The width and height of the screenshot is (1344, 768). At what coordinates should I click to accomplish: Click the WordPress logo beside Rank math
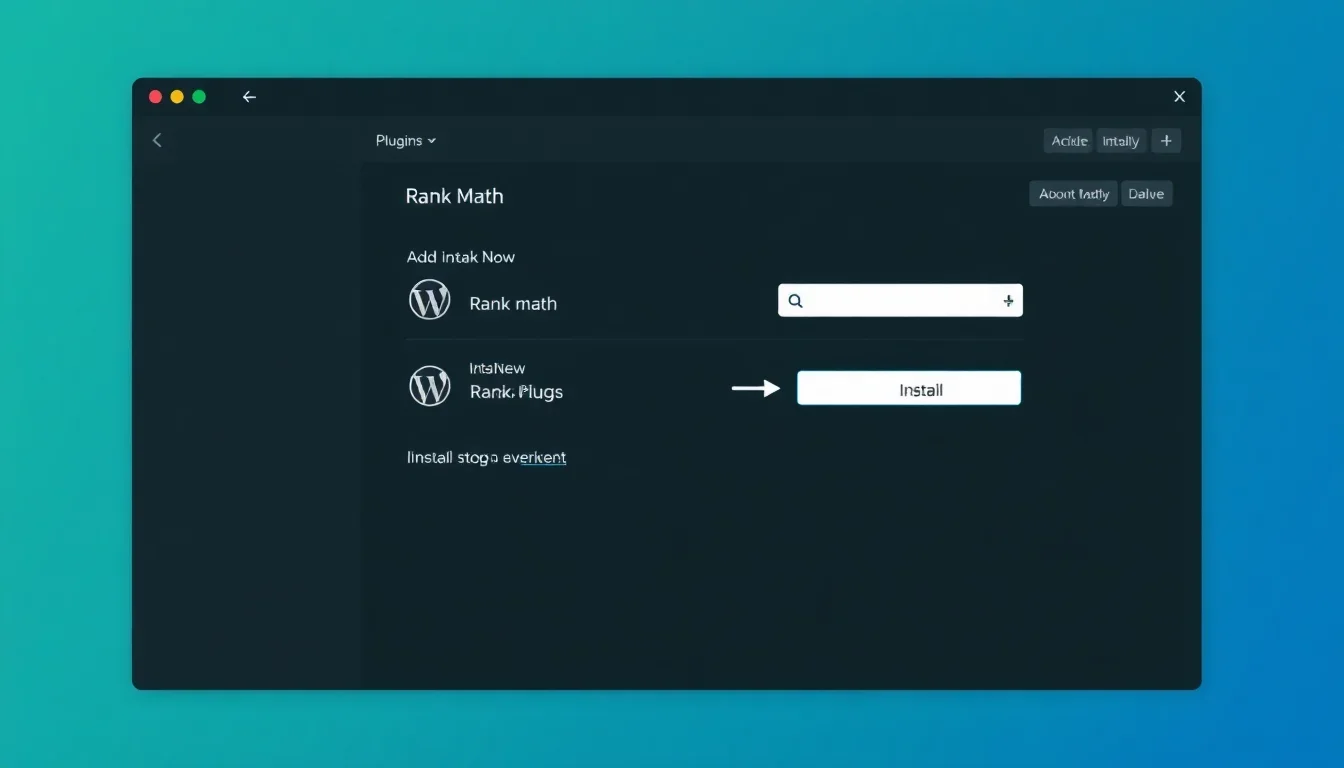coord(430,300)
